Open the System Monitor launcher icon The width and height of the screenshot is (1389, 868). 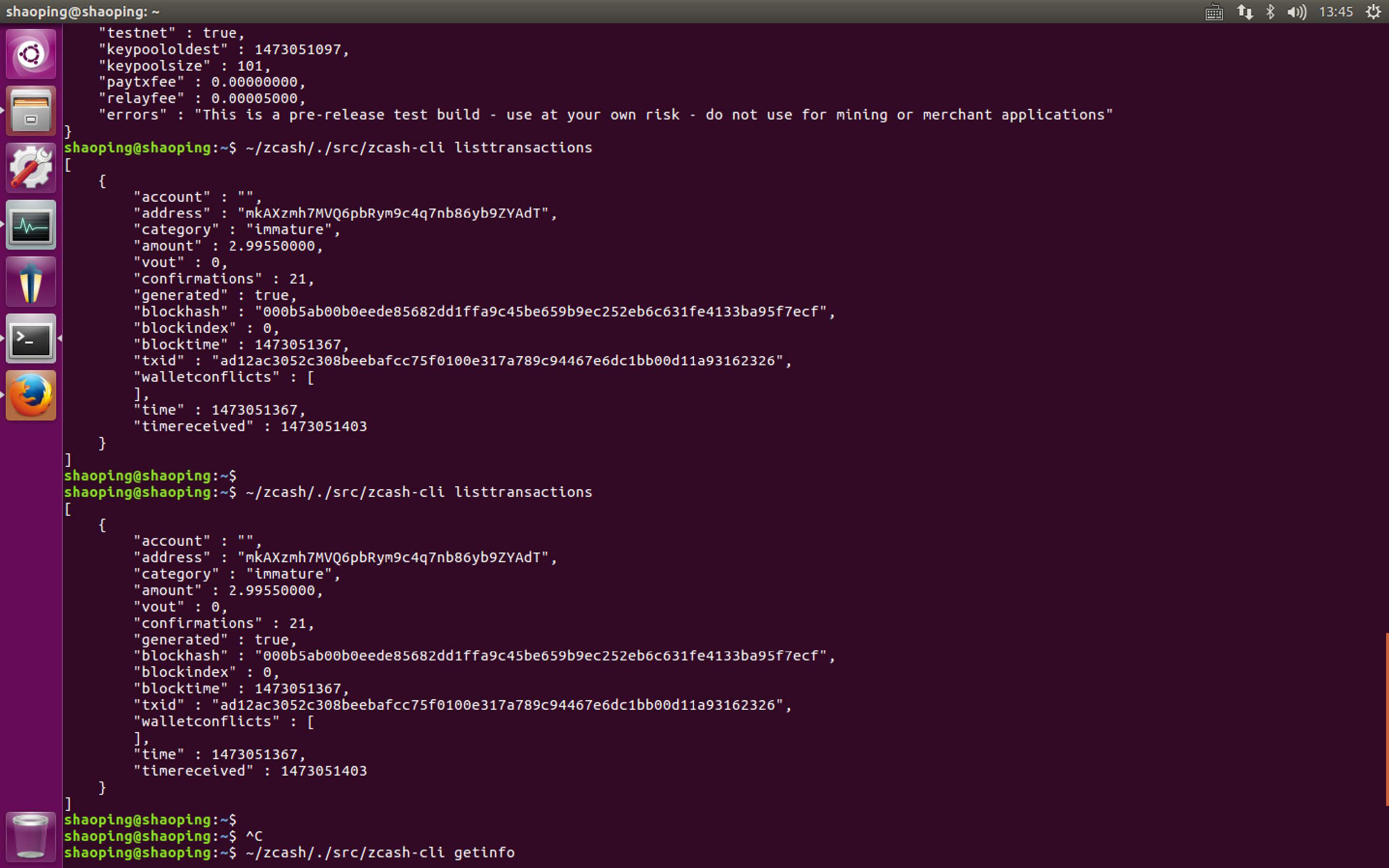tap(31, 224)
